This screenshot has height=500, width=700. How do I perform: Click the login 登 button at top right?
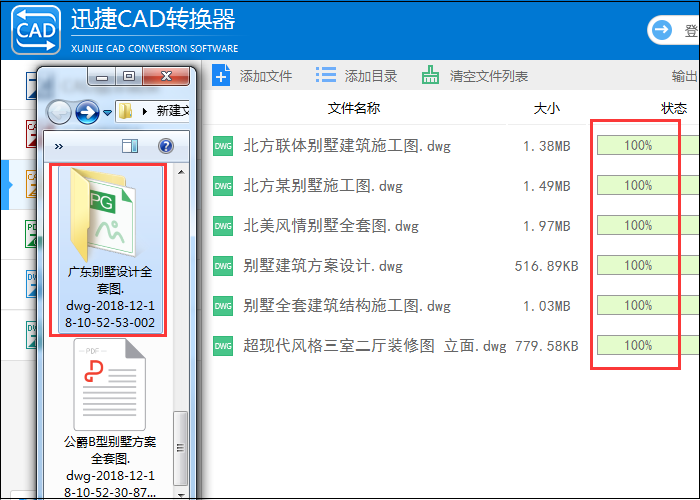point(674,30)
